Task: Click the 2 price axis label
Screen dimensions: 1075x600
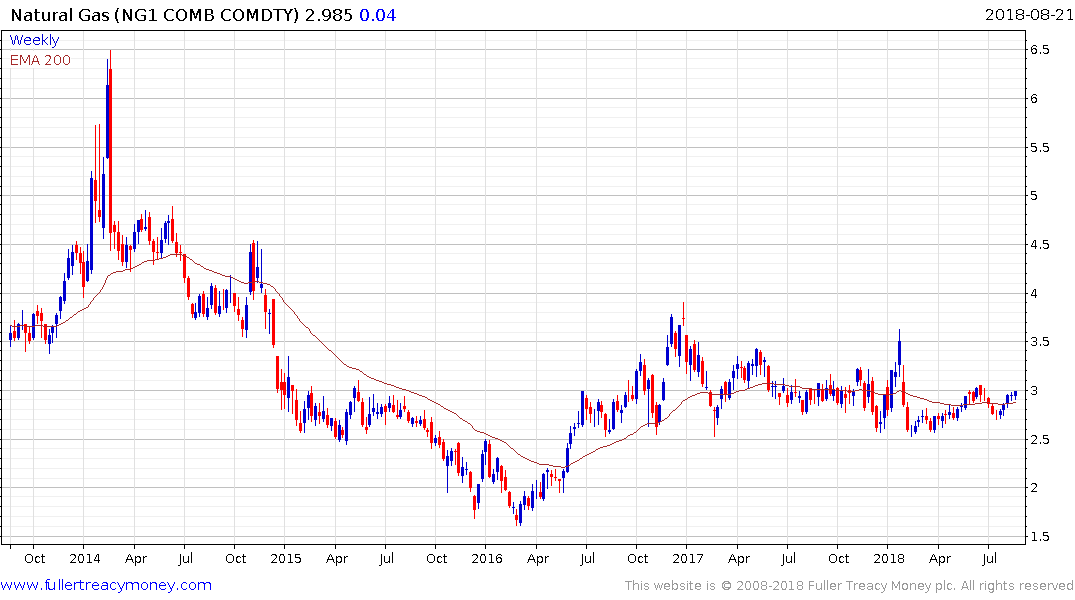Action: (1034, 488)
